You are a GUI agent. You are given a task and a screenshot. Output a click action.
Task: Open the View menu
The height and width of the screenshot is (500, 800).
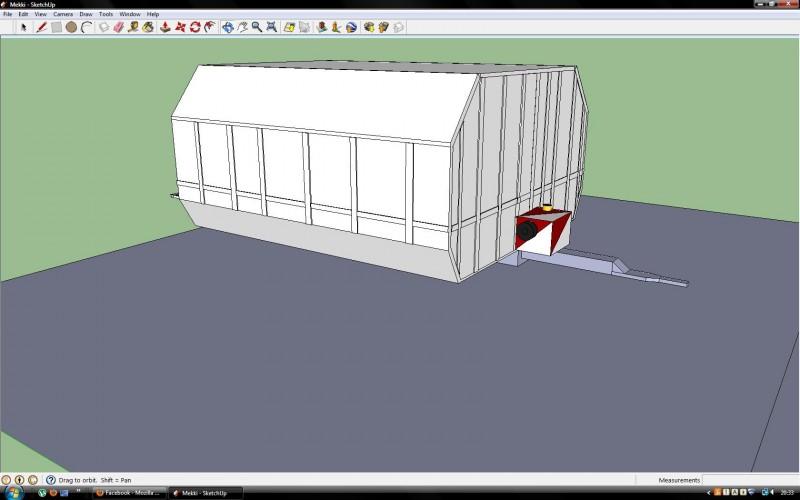(x=40, y=14)
